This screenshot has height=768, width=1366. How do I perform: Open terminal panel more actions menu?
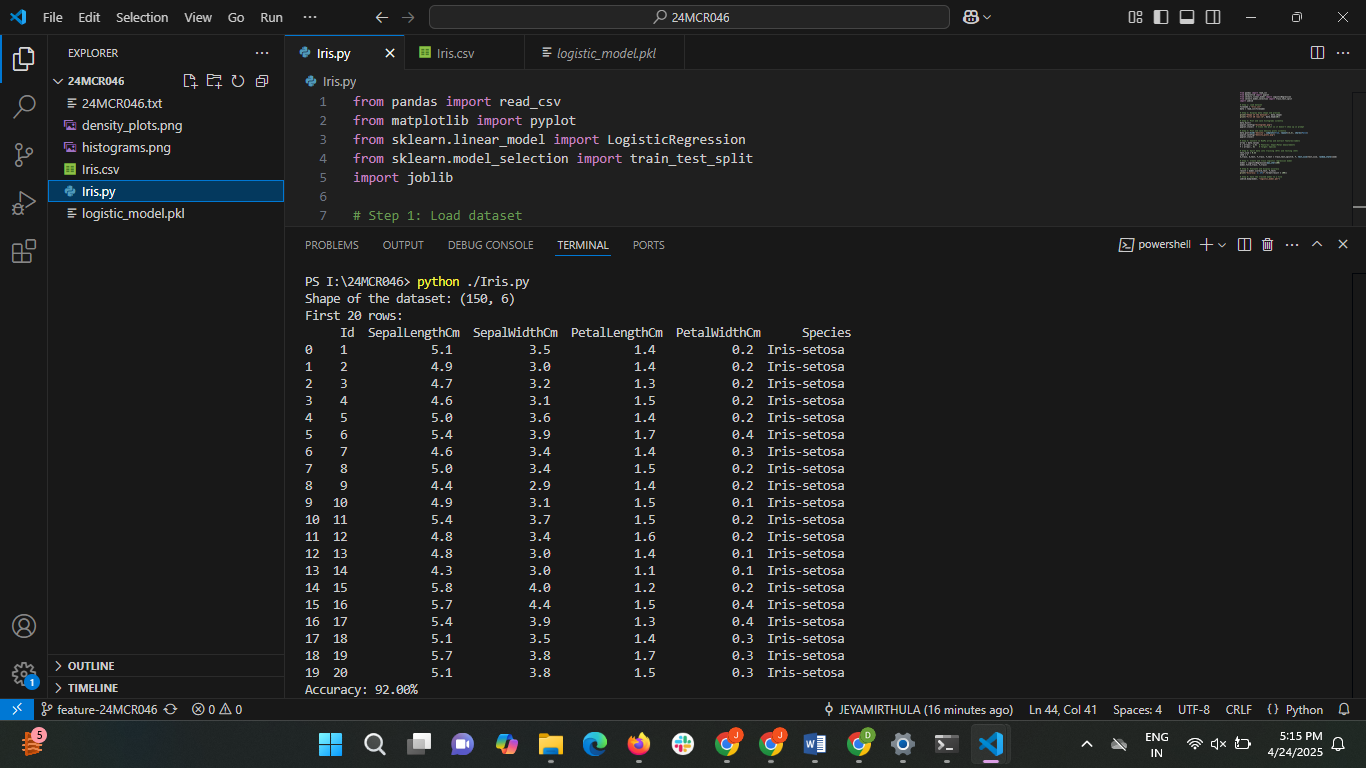pos(1292,245)
